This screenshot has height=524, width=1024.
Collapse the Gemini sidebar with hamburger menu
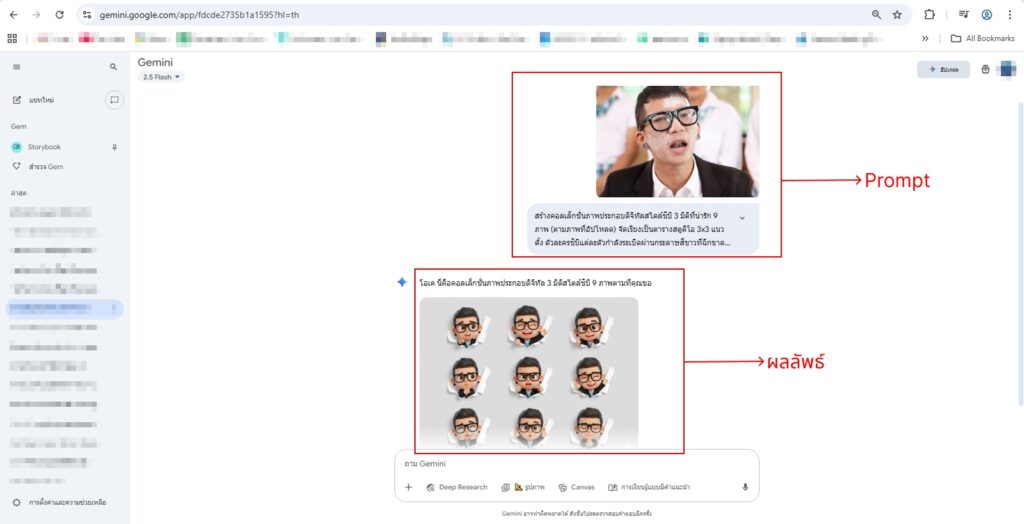click(16, 67)
